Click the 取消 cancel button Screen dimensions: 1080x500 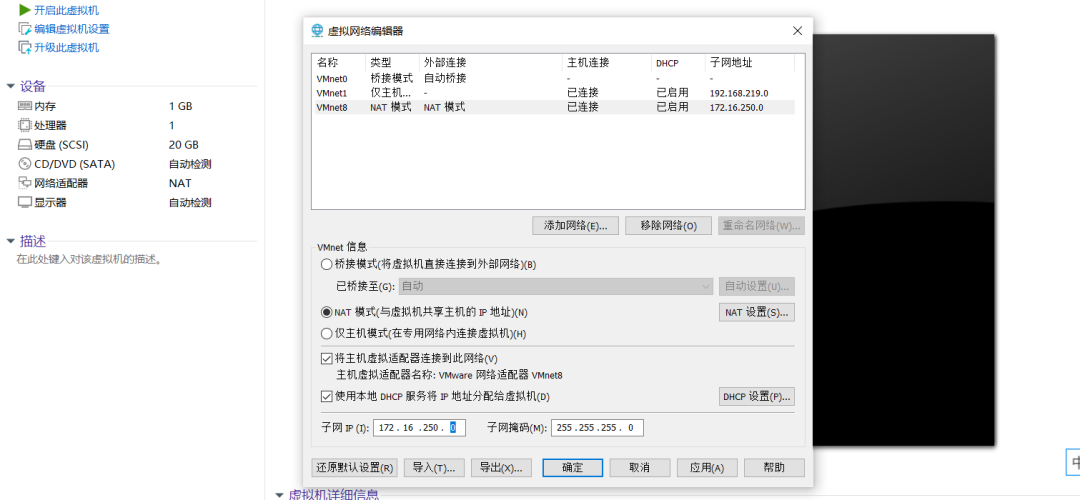pyautogui.click(x=640, y=468)
